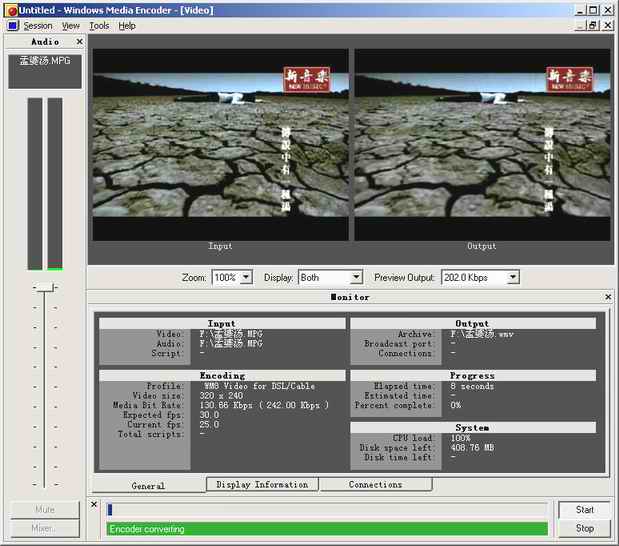Select the General tab in Monitor
The height and width of the screenshot is (546, 619).
(x=148, y=486)
